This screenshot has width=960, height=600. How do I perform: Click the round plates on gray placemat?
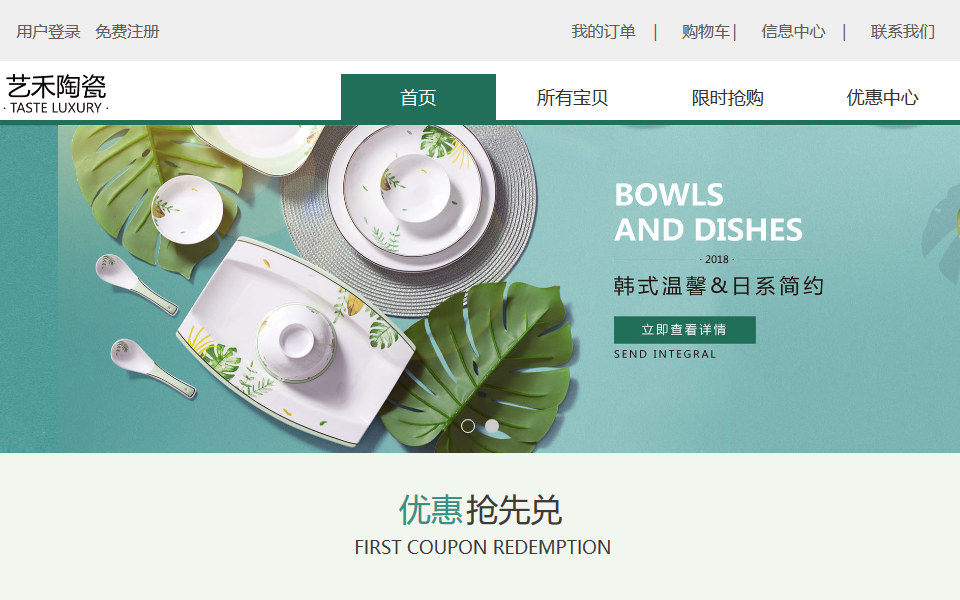tap(411, 196)
